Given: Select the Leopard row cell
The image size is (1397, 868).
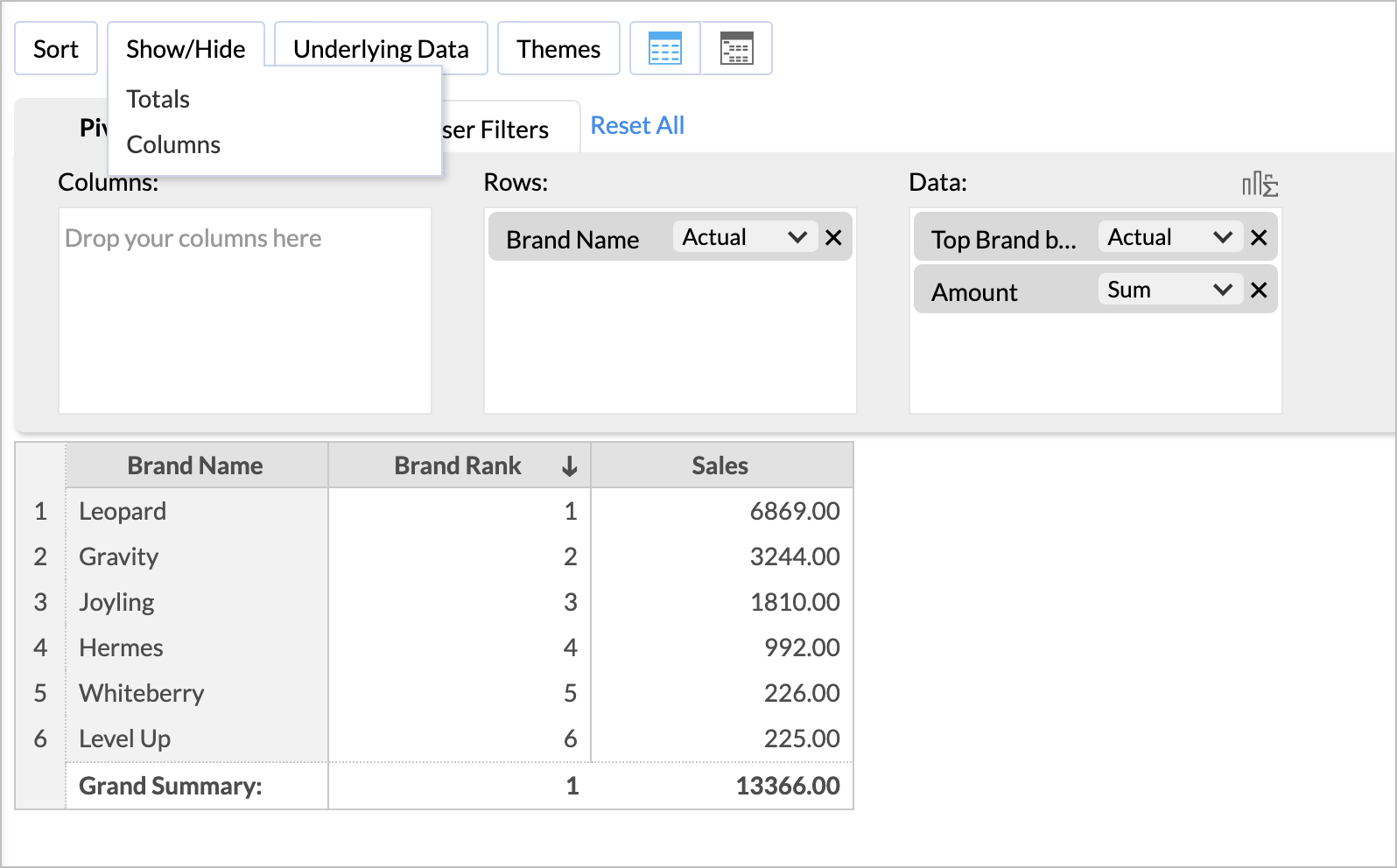Looking at the screenshot, I should pyautogui.click(x=123, y=511).
